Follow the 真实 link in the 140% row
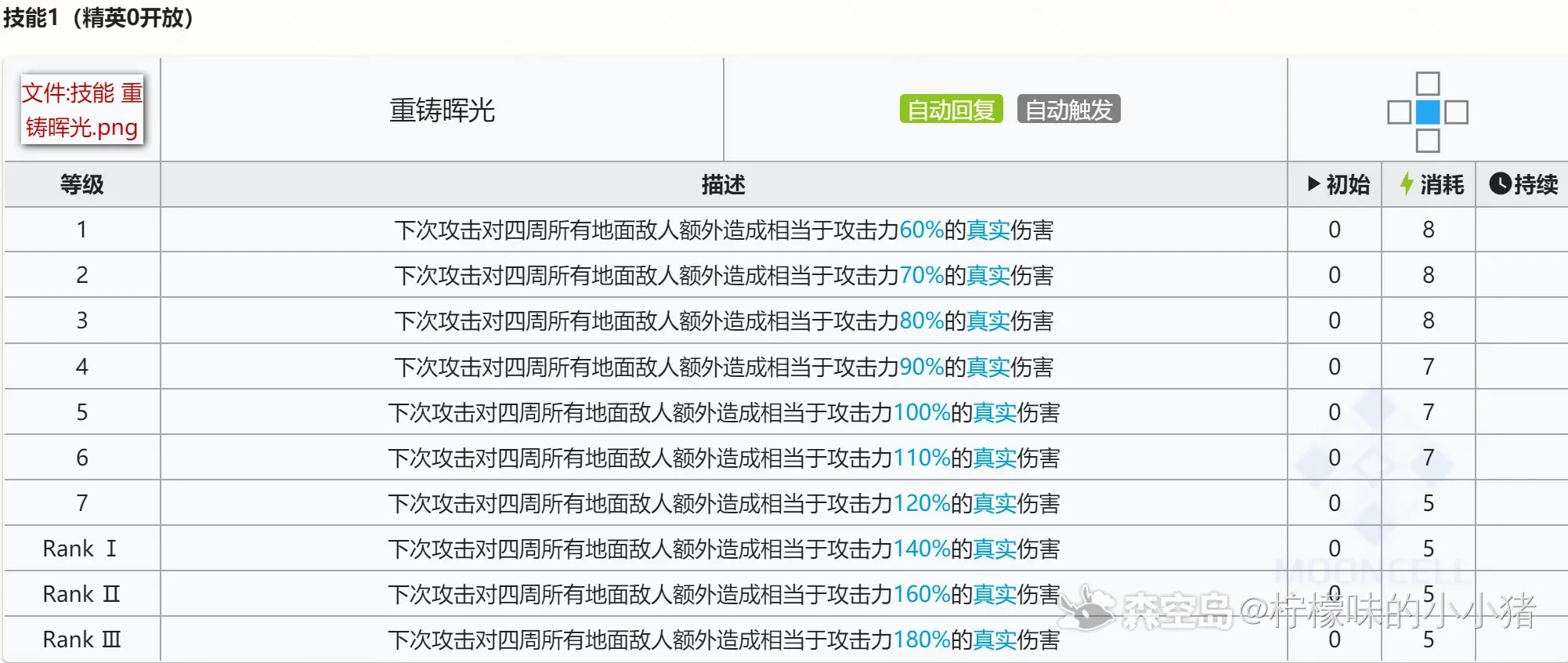The image size is (1568, 663). tap(994, 549)
